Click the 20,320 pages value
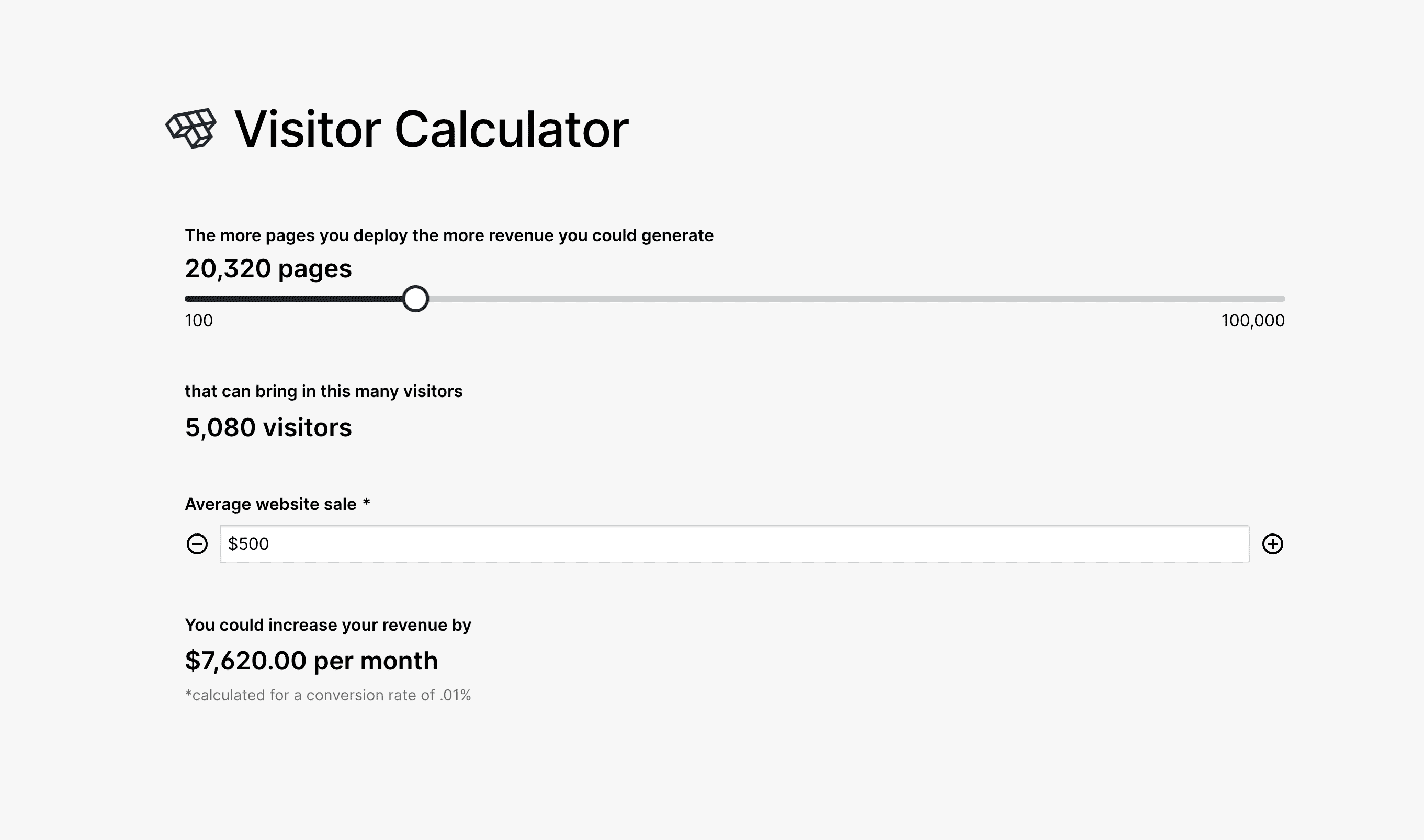Image resolution: width=1424 pixels, height=840 pixels. point(268,268)
